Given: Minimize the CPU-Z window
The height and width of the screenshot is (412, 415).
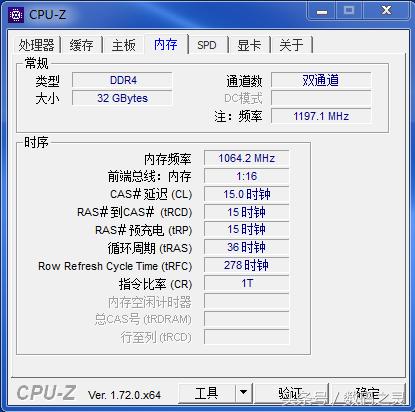Looking at the screenshot, I should (x=321, y=11).
